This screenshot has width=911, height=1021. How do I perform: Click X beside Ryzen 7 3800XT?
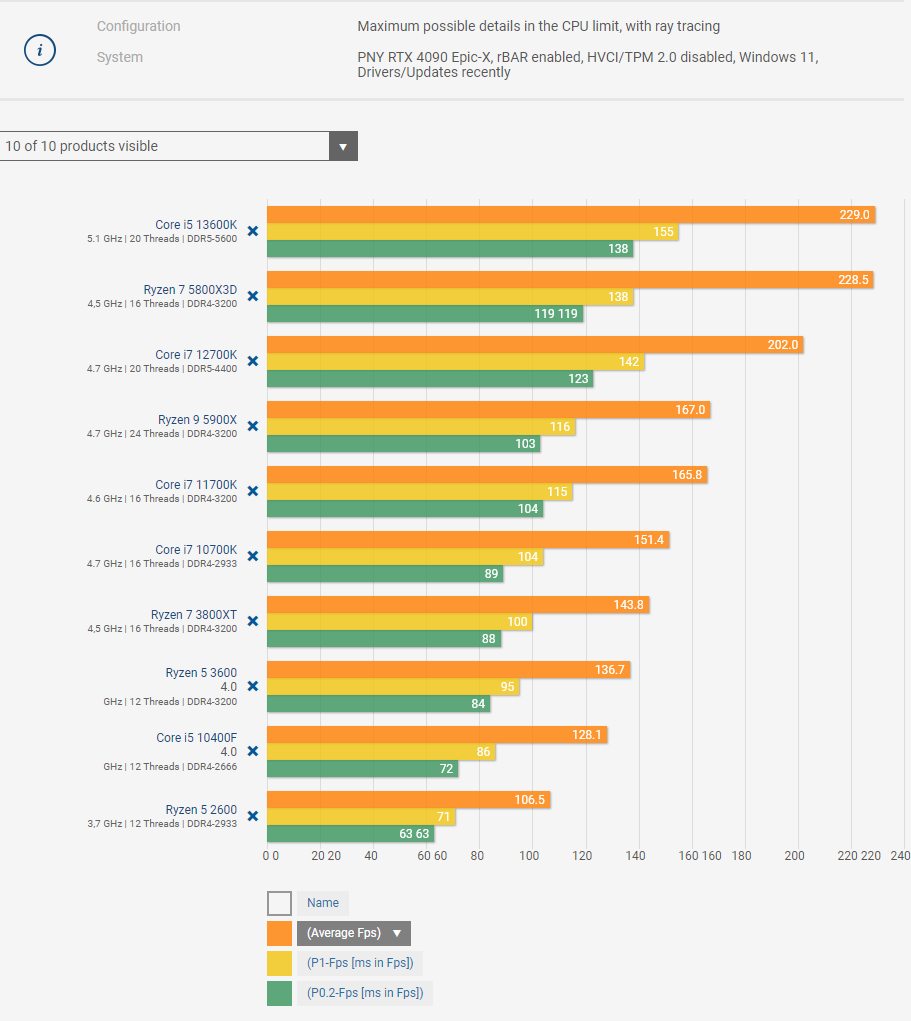tap(253, 621)
